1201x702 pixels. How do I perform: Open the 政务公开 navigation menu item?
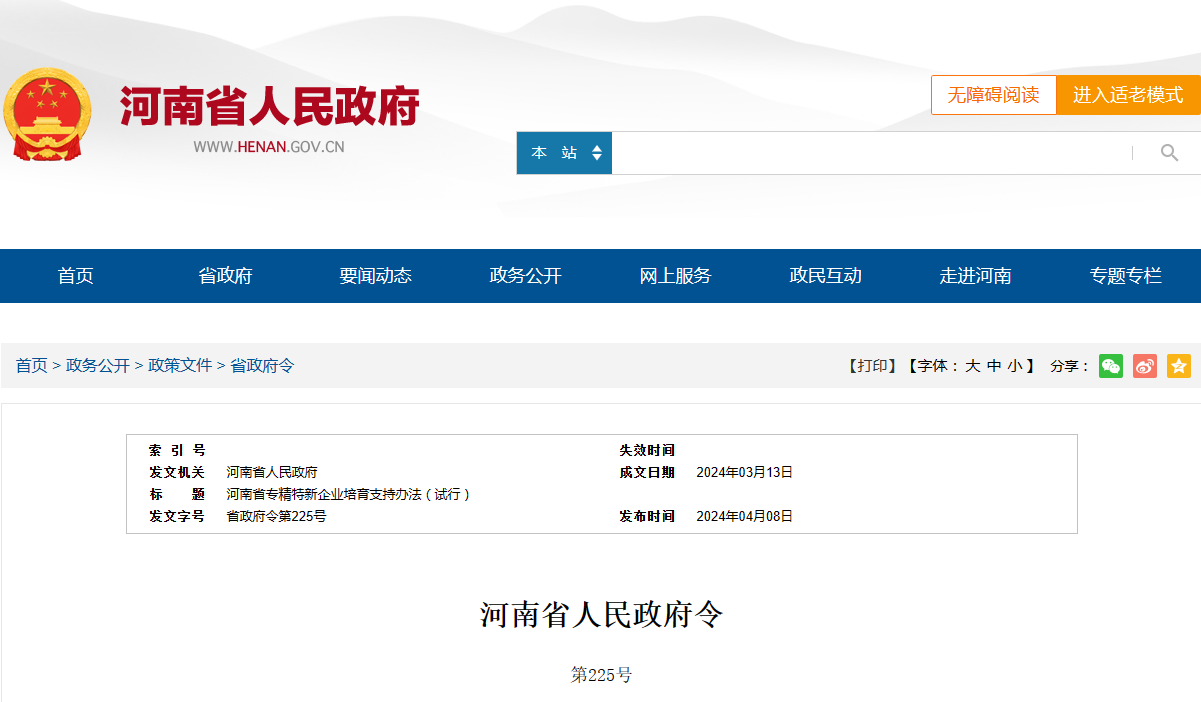525,276
